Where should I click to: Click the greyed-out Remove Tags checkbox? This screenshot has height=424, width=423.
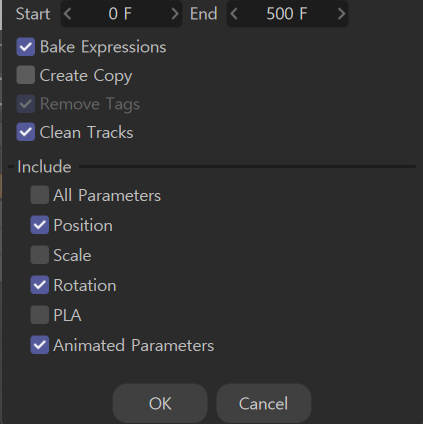click(26, 104)
